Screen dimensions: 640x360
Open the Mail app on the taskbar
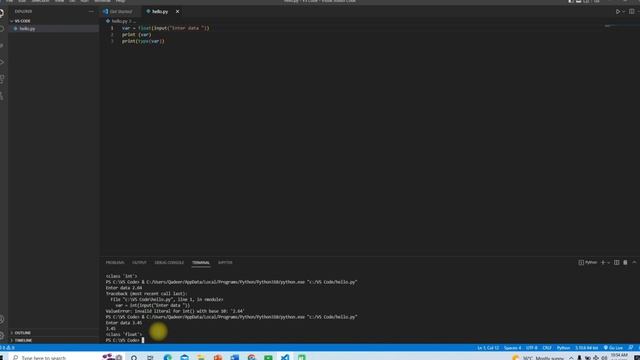pos(184,358)
